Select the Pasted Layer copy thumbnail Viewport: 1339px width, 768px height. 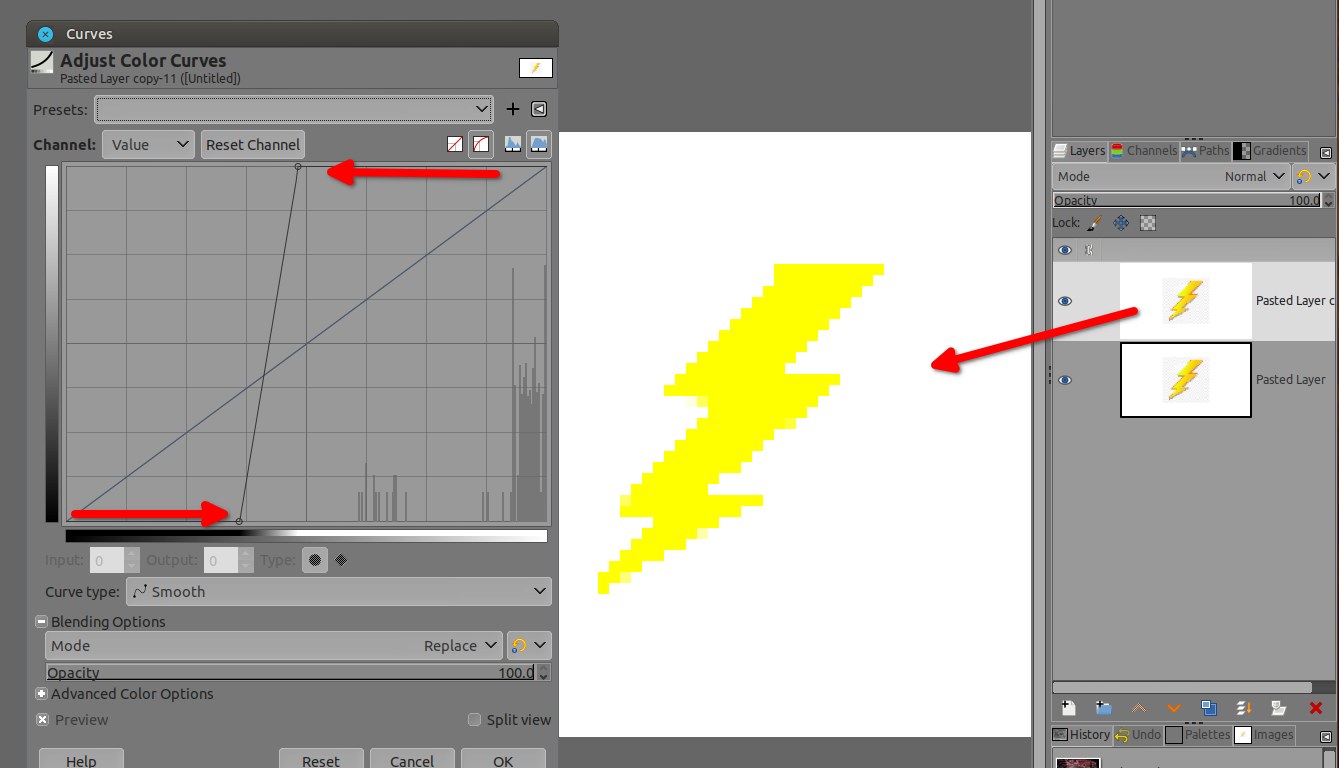[x=1186, y=301]
